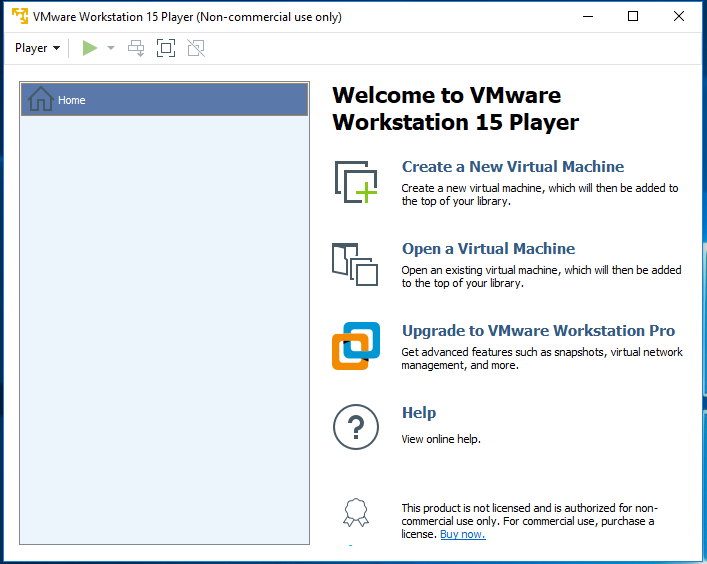Click the 'Get advanced features such as snapshots' text
The width and height of the screenshot is (707, 564).
[x=542, y=358]
